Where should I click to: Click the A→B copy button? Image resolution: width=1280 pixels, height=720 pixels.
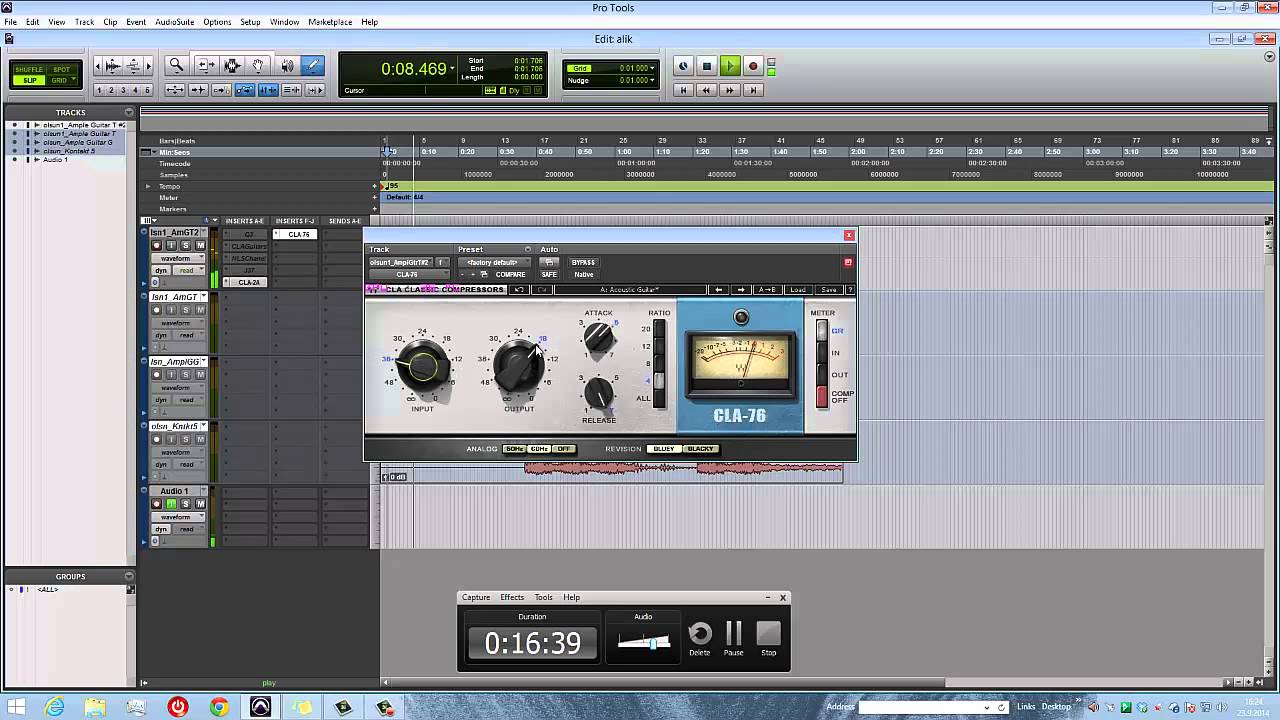767,290
